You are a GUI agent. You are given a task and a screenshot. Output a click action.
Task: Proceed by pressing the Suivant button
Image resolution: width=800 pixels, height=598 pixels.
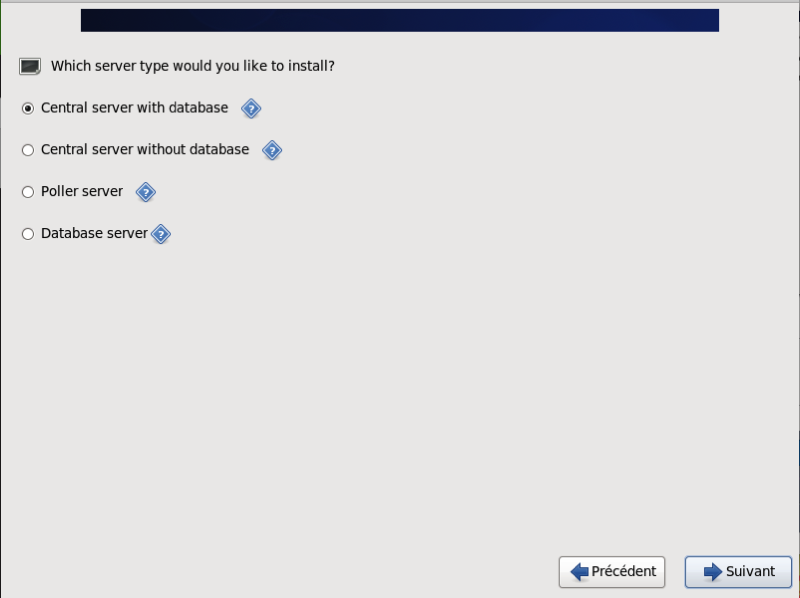pos(738,572)
